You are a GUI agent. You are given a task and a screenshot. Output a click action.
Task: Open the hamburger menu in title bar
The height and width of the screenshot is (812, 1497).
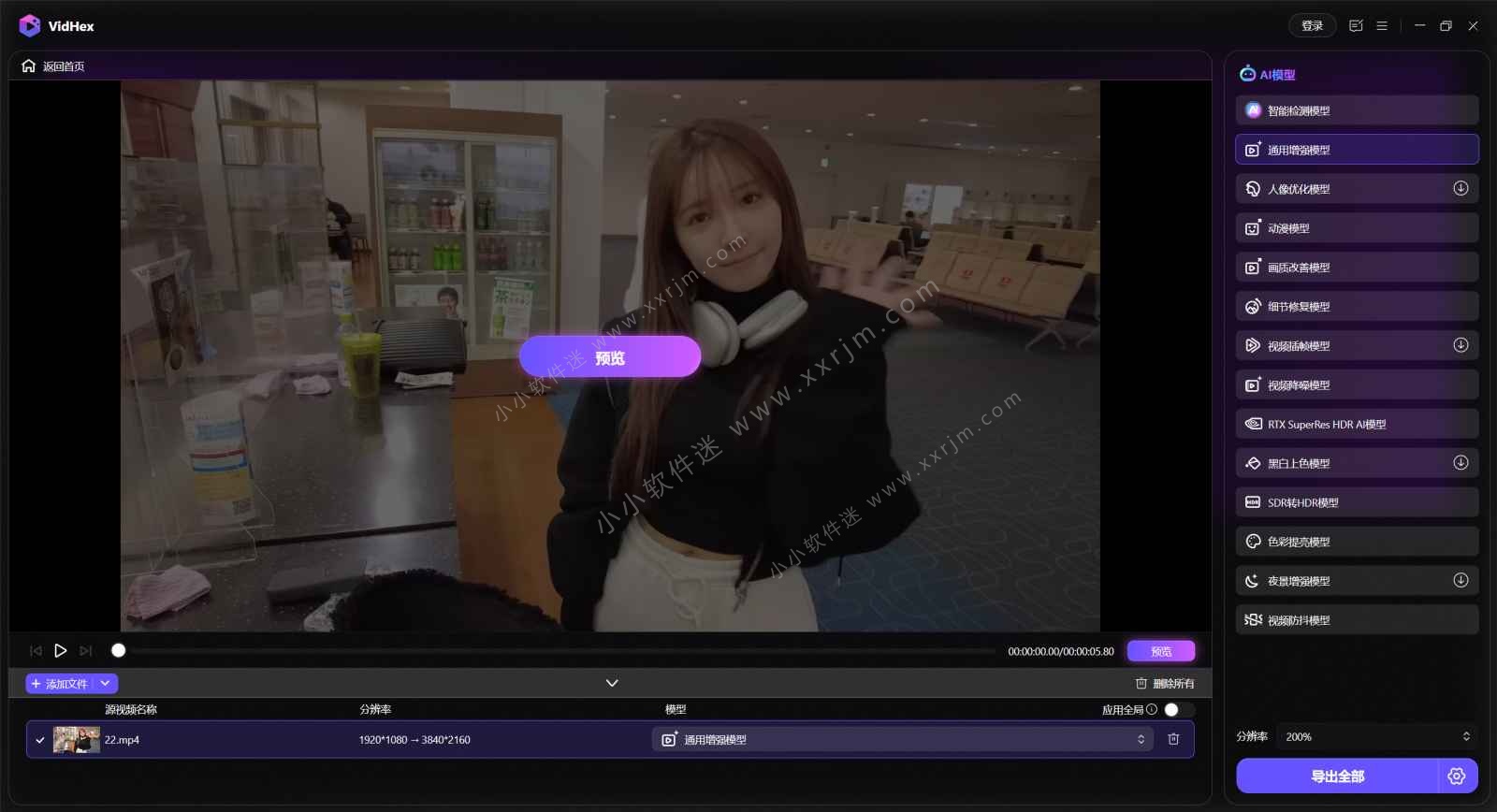tap(1382, 26)
